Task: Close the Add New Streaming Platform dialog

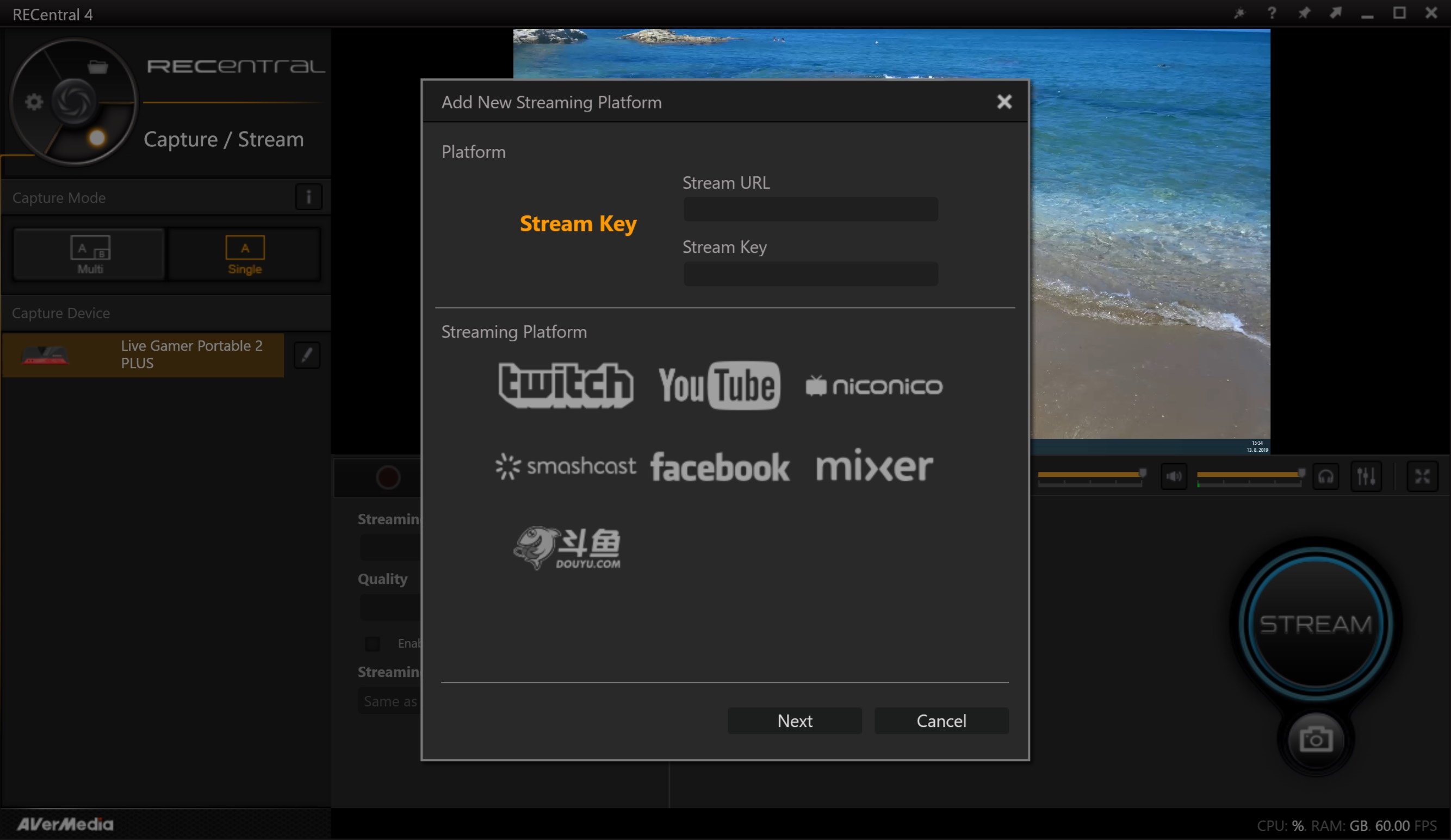Action: [x=1003, y=102]
